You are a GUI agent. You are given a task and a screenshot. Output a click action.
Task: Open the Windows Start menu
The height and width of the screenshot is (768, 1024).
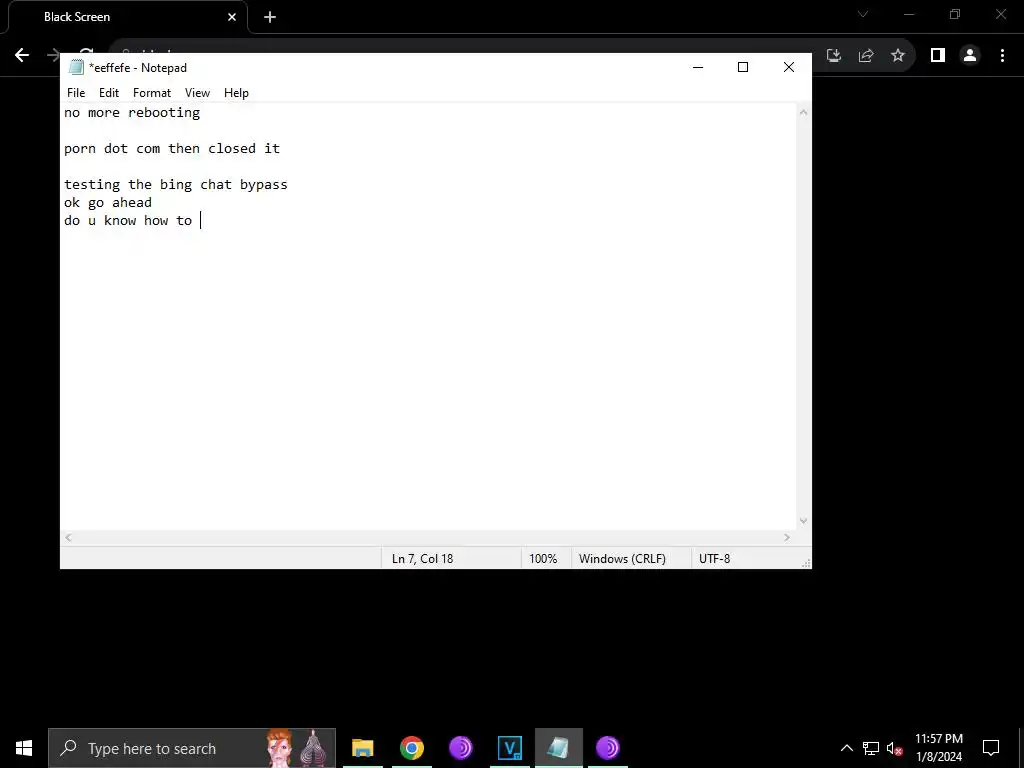click(24, 748)
